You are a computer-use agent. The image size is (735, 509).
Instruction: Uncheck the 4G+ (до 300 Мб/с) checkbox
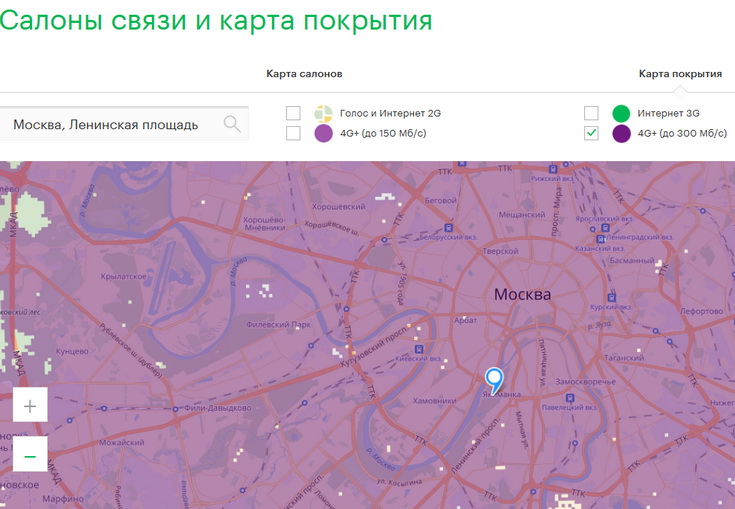(x=591, y=133)
